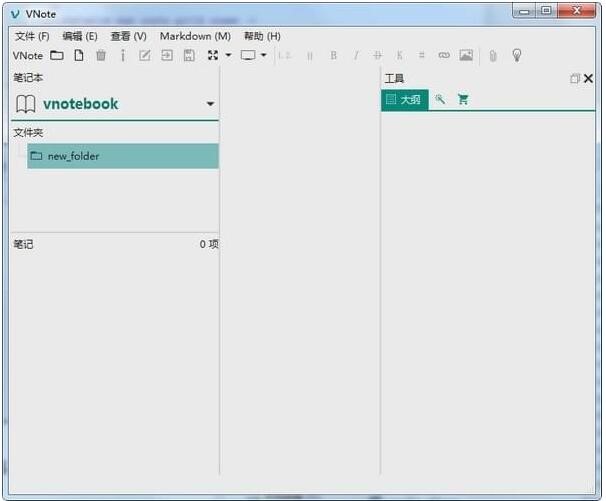The width and height of the screenshot is (606, 501).
Task: Toggle italic formatting in toolbar
Action: coord(356,56)
